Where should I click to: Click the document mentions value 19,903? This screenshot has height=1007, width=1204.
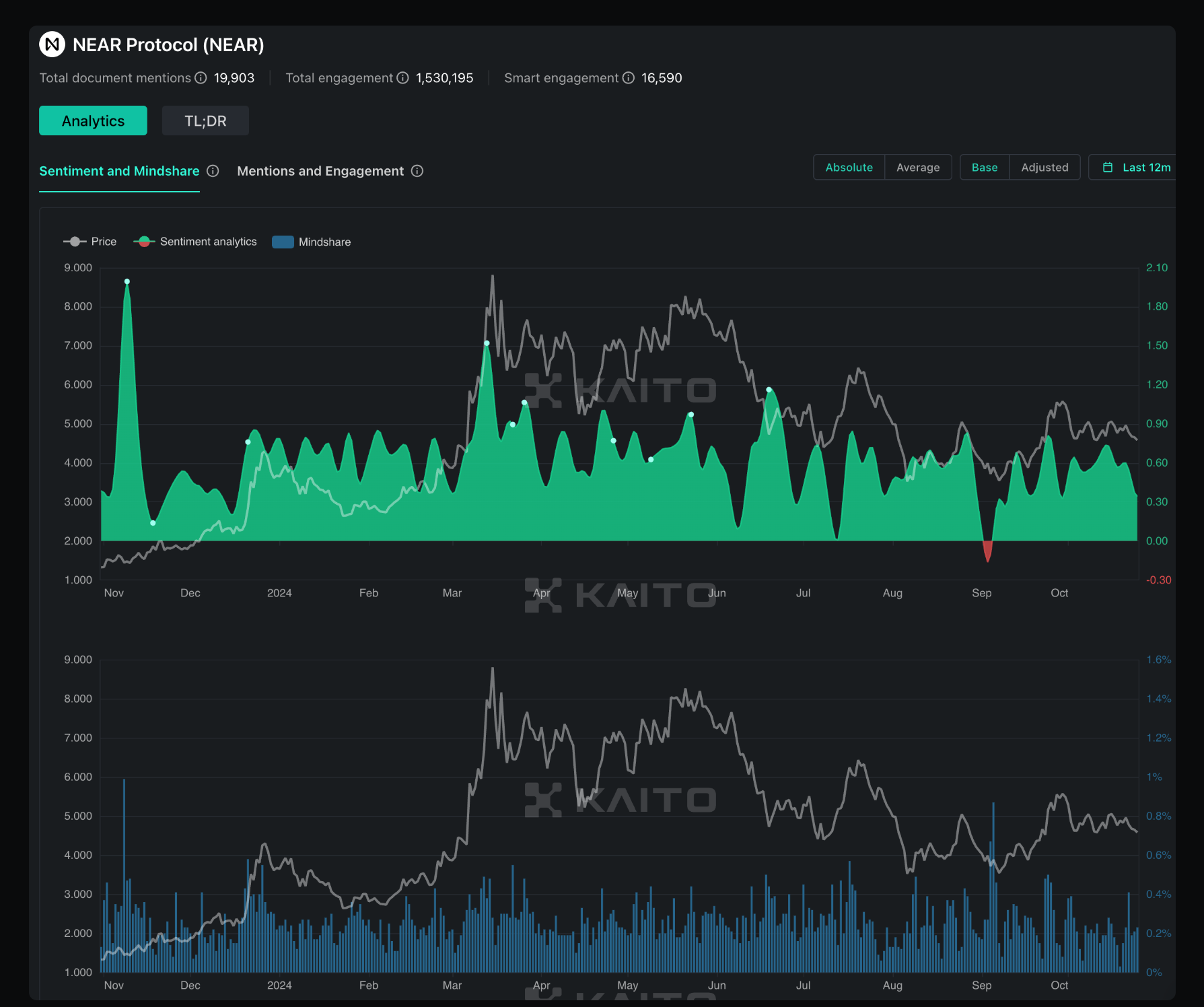click(x=234, y=78)
